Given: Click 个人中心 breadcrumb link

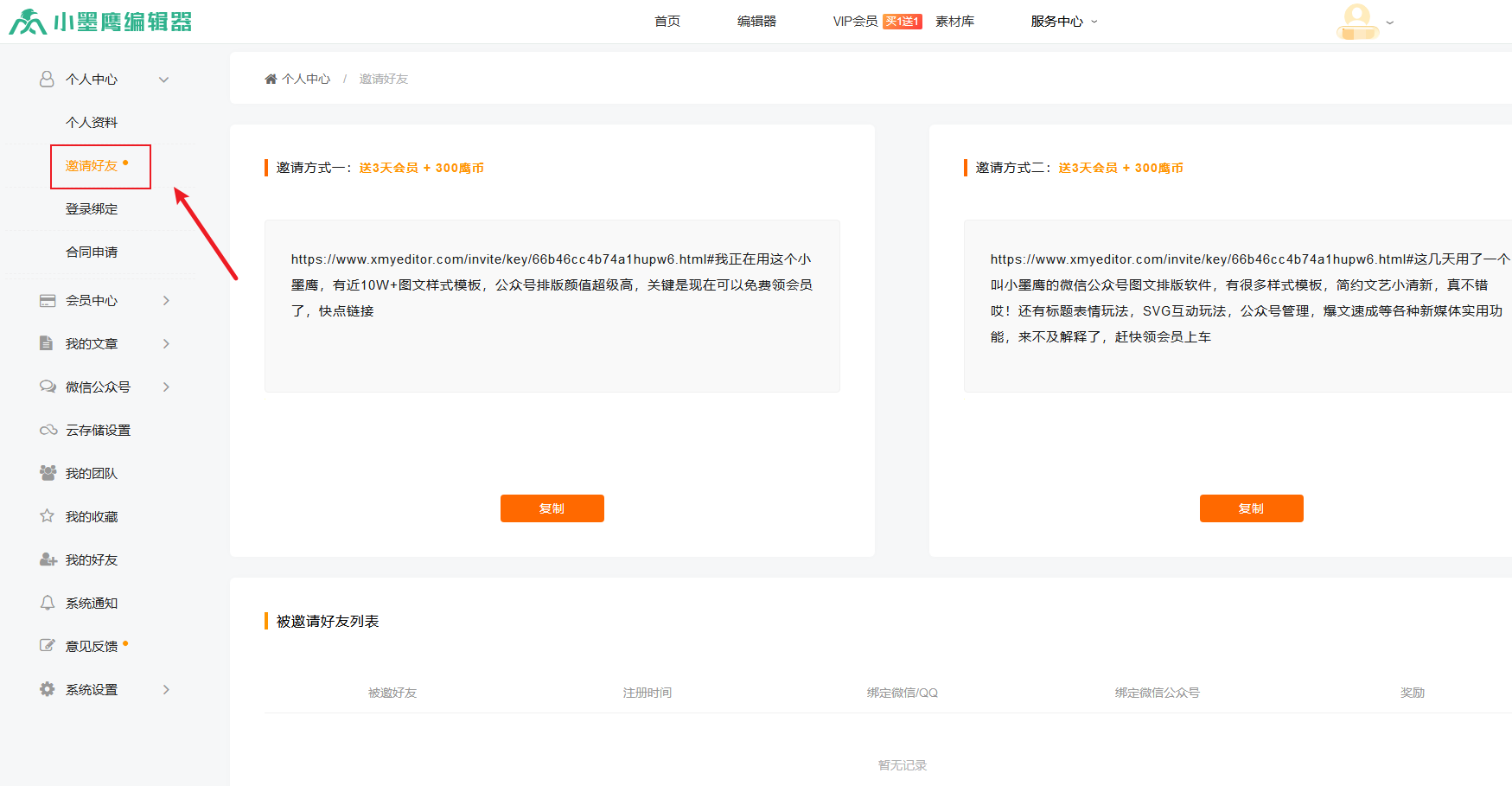Looking at the screenshot, I should pyautogui.click(x=306, y=79).
